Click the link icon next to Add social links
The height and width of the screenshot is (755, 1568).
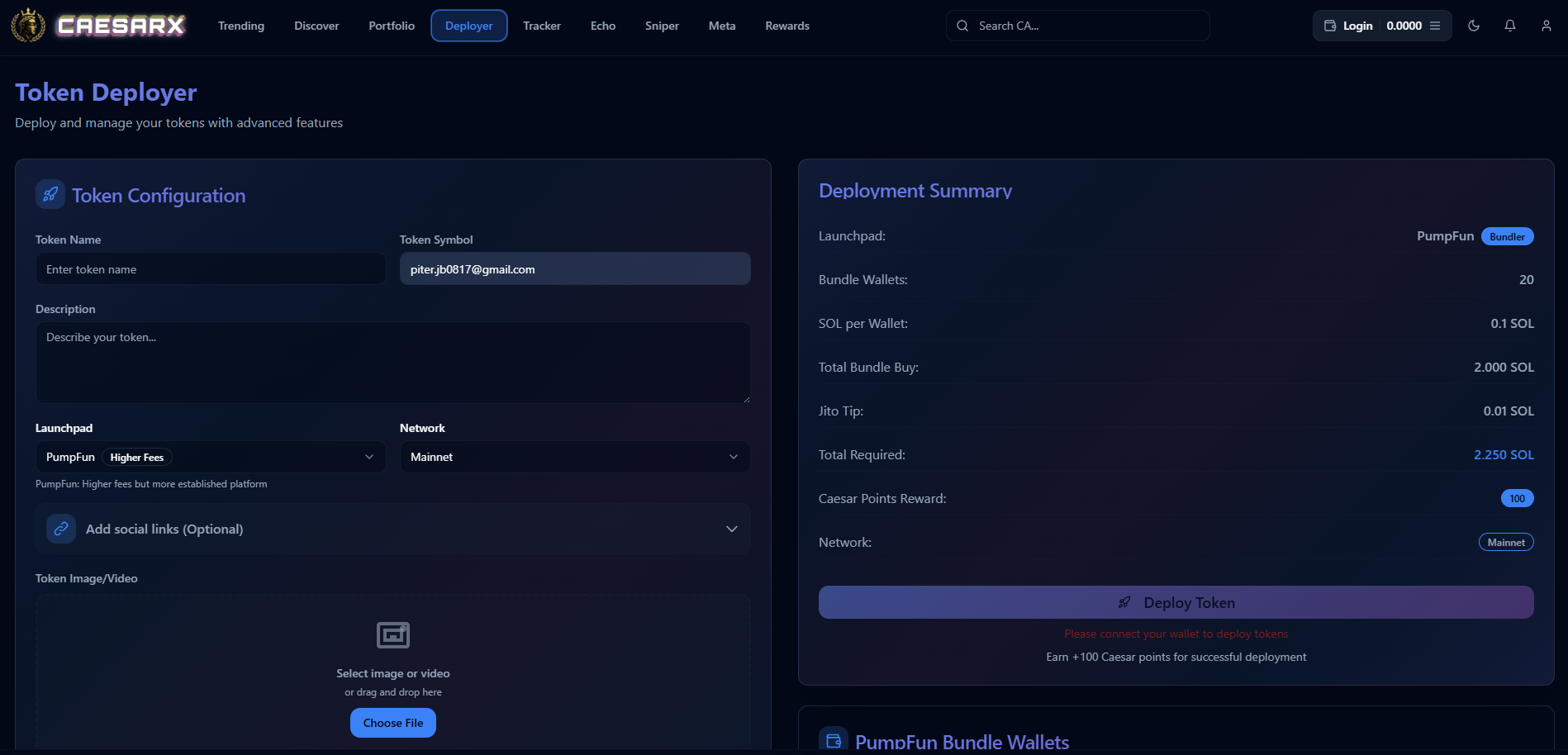[60, 528]
